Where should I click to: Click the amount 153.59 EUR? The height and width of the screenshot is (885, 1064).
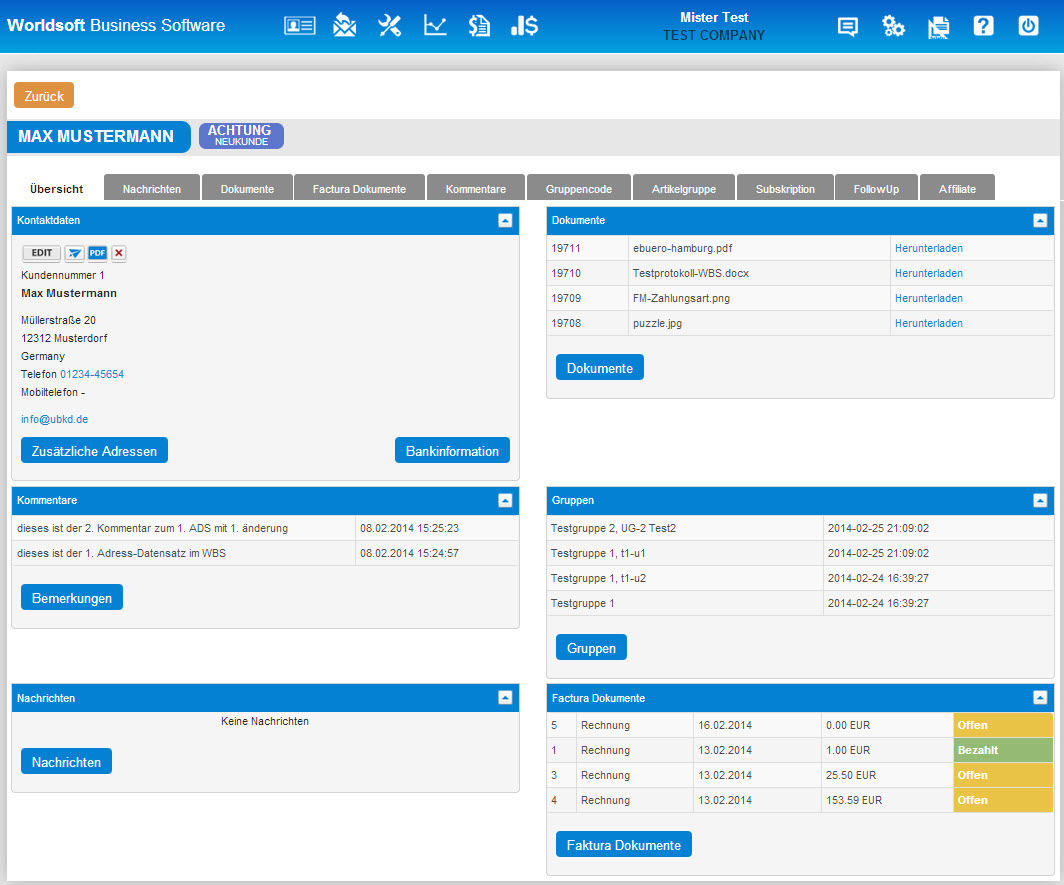(x=854, y=800)
